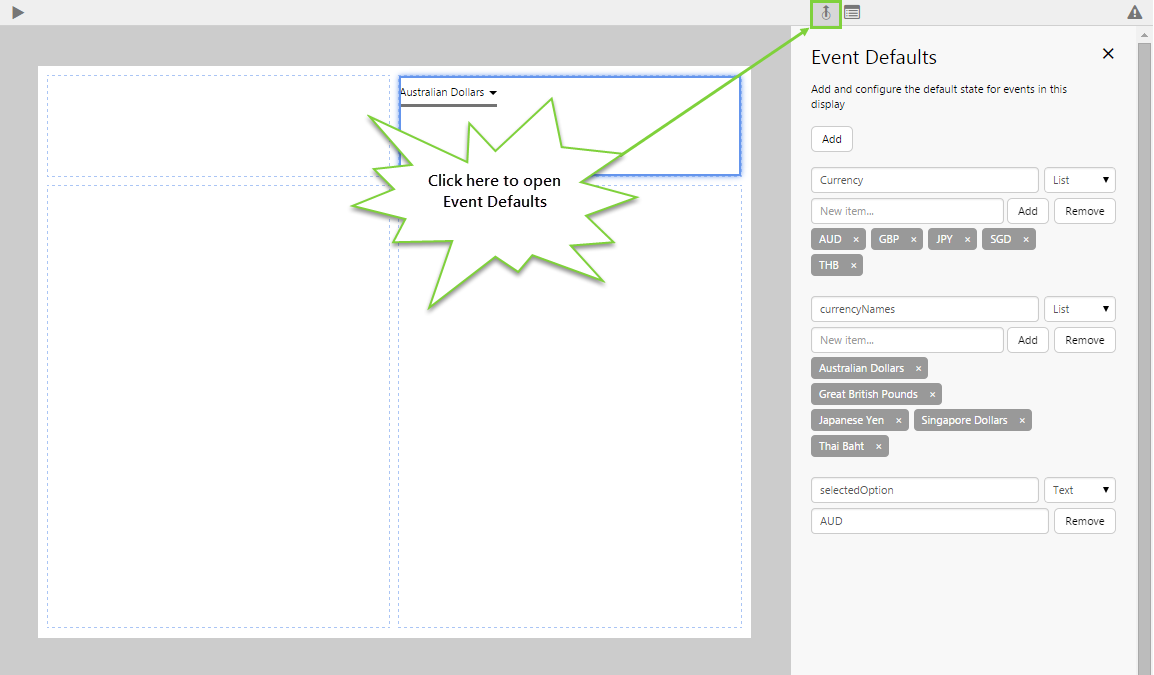Image resolution: width=1154 pixels, height=675 pixels.
Task: Remove the selectedOption event default
Action: coord(1084,521)
